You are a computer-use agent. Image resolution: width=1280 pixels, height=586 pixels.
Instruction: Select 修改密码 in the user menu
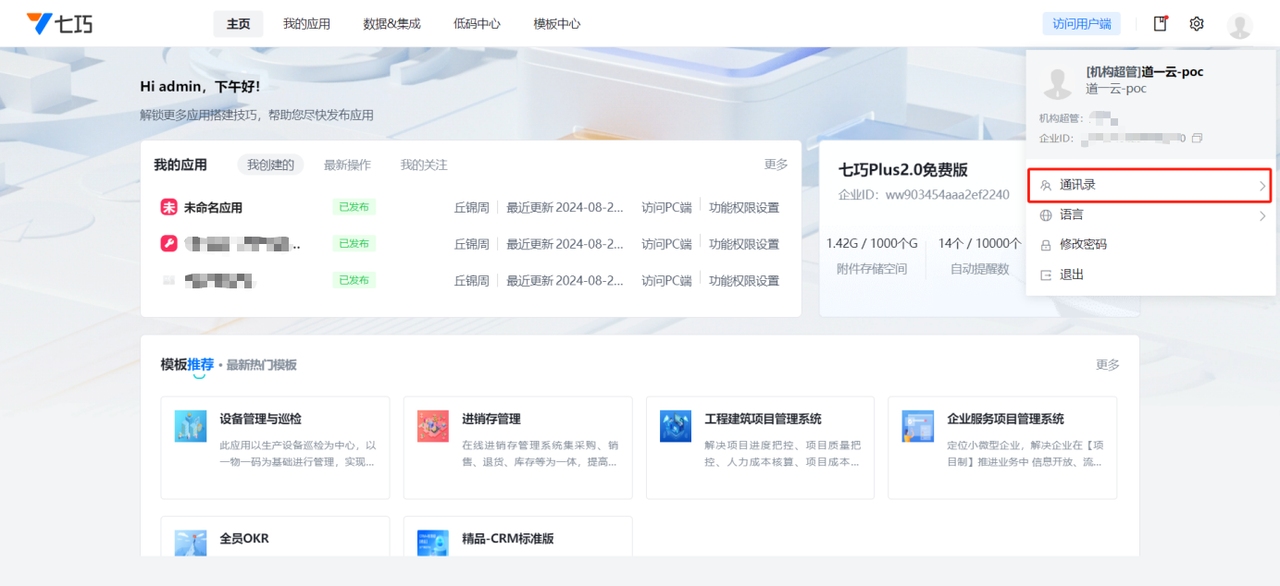point(1083,245)
